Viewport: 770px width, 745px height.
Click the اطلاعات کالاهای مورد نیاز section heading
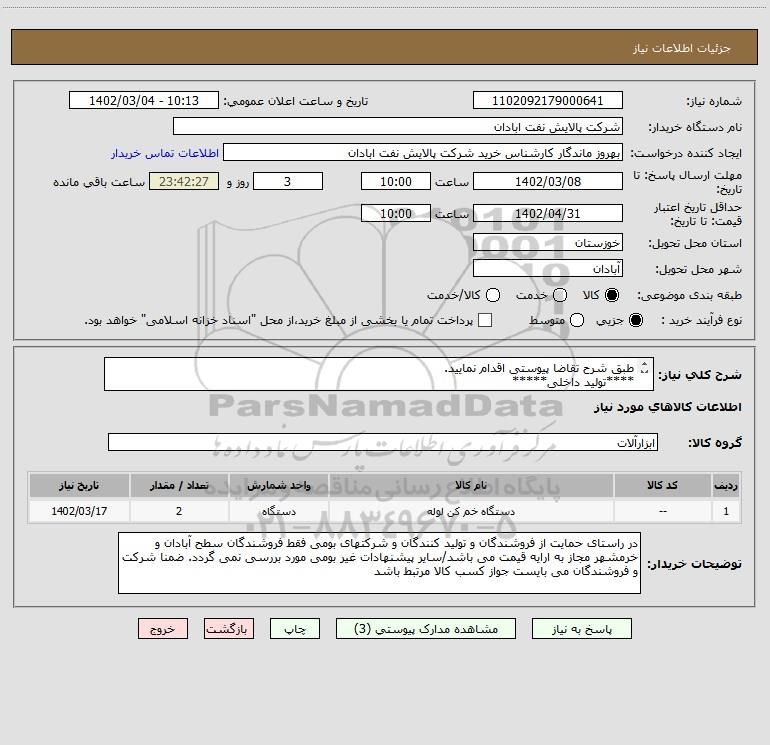click(x=668, y=407)
